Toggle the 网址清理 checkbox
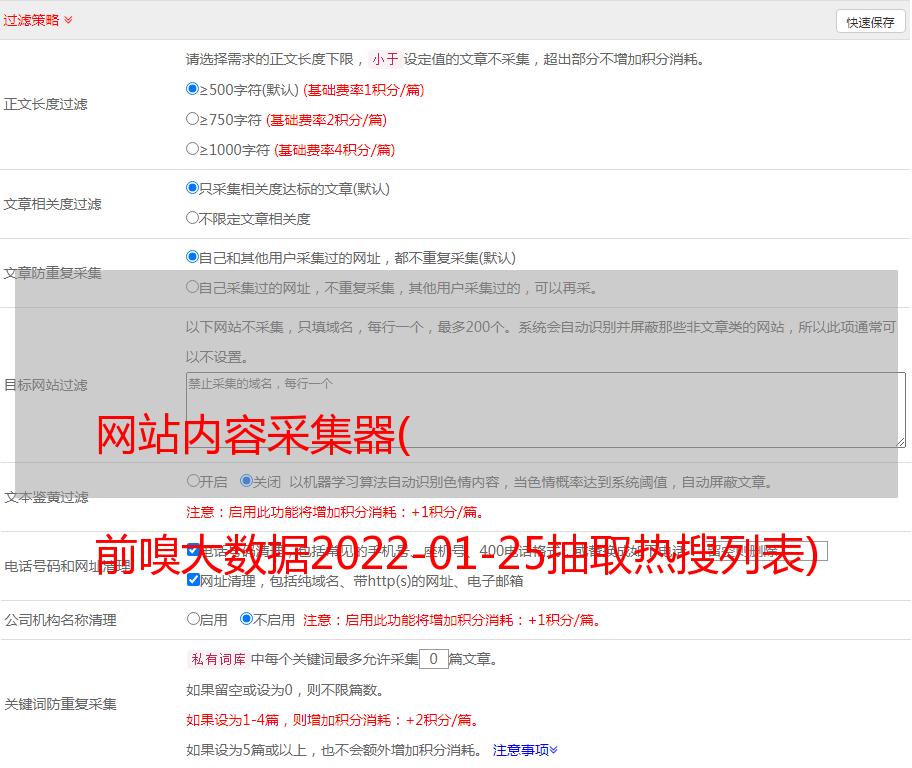 (x=193, y=580)
